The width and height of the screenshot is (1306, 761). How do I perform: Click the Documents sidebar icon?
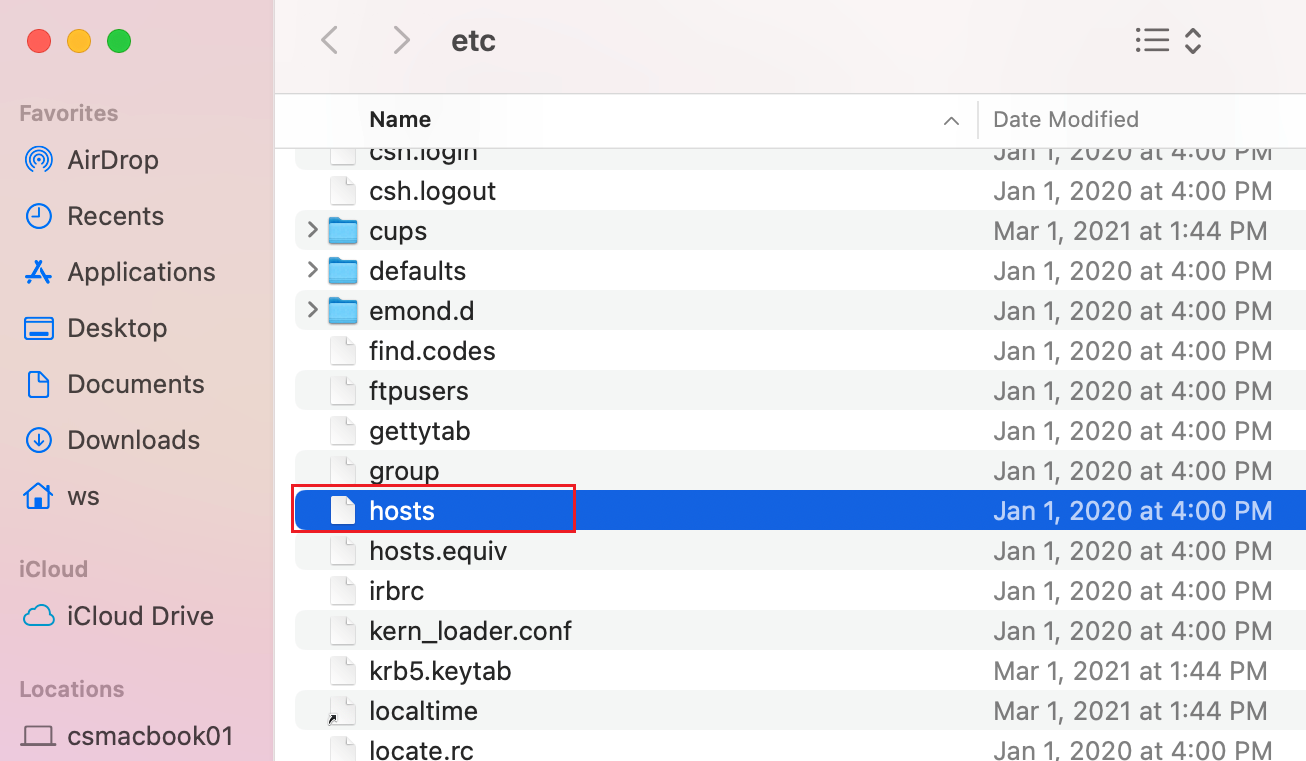click(x=38, y=384)
